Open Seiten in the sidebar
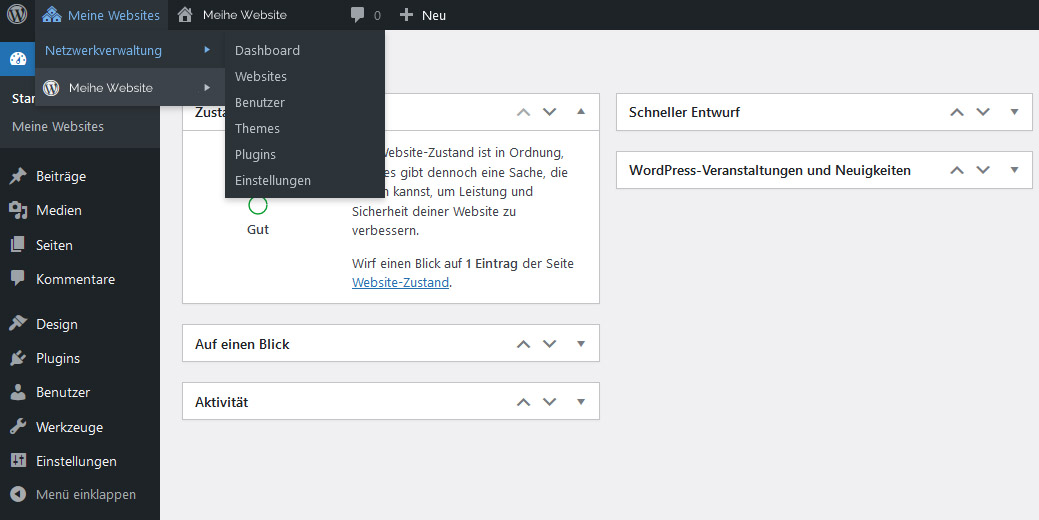The width and height of the screenshot is (1039, 520). coord(54,245)
